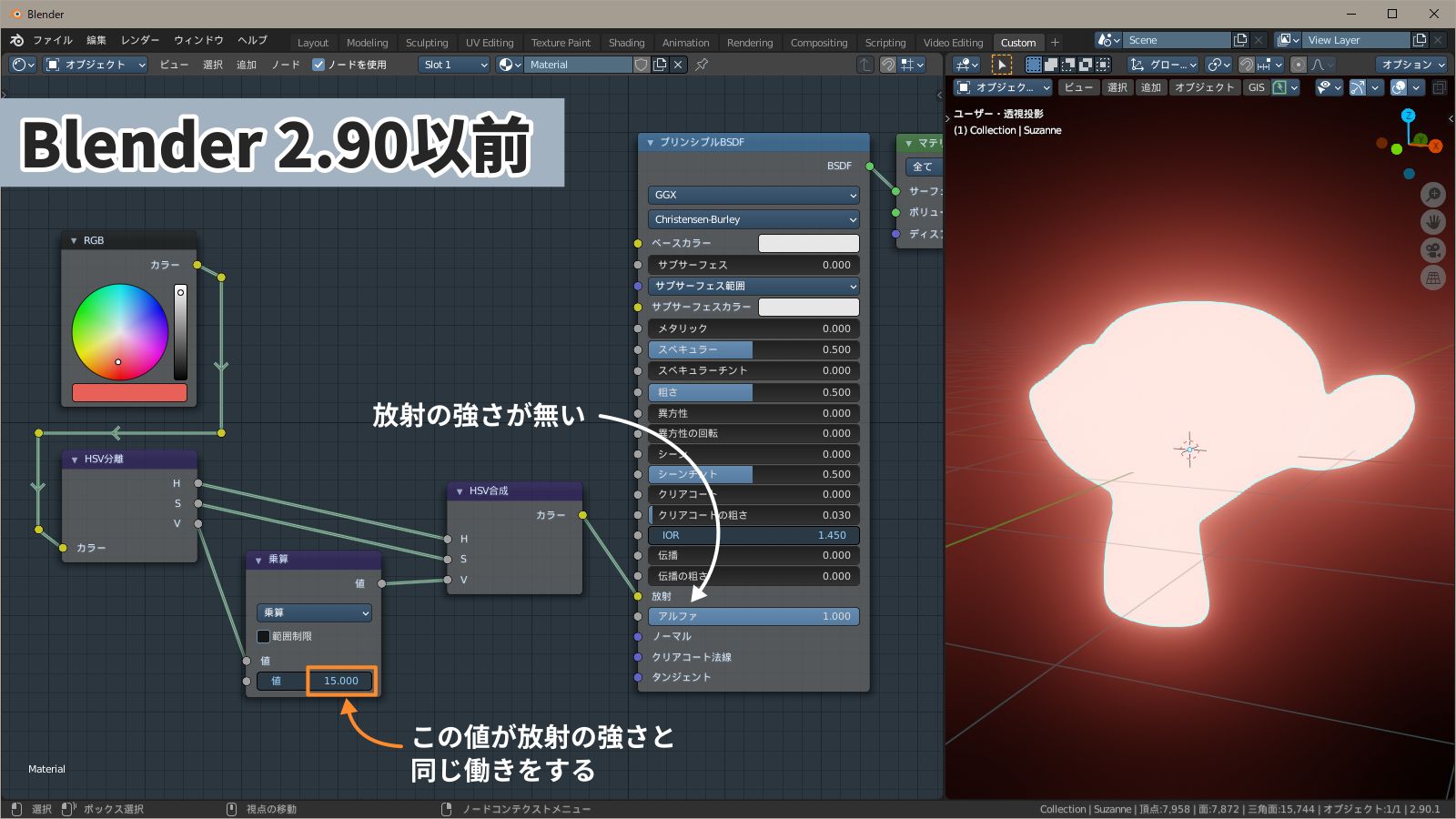Collapse the HSV合成 node triangle

click(x=460, y=491)
